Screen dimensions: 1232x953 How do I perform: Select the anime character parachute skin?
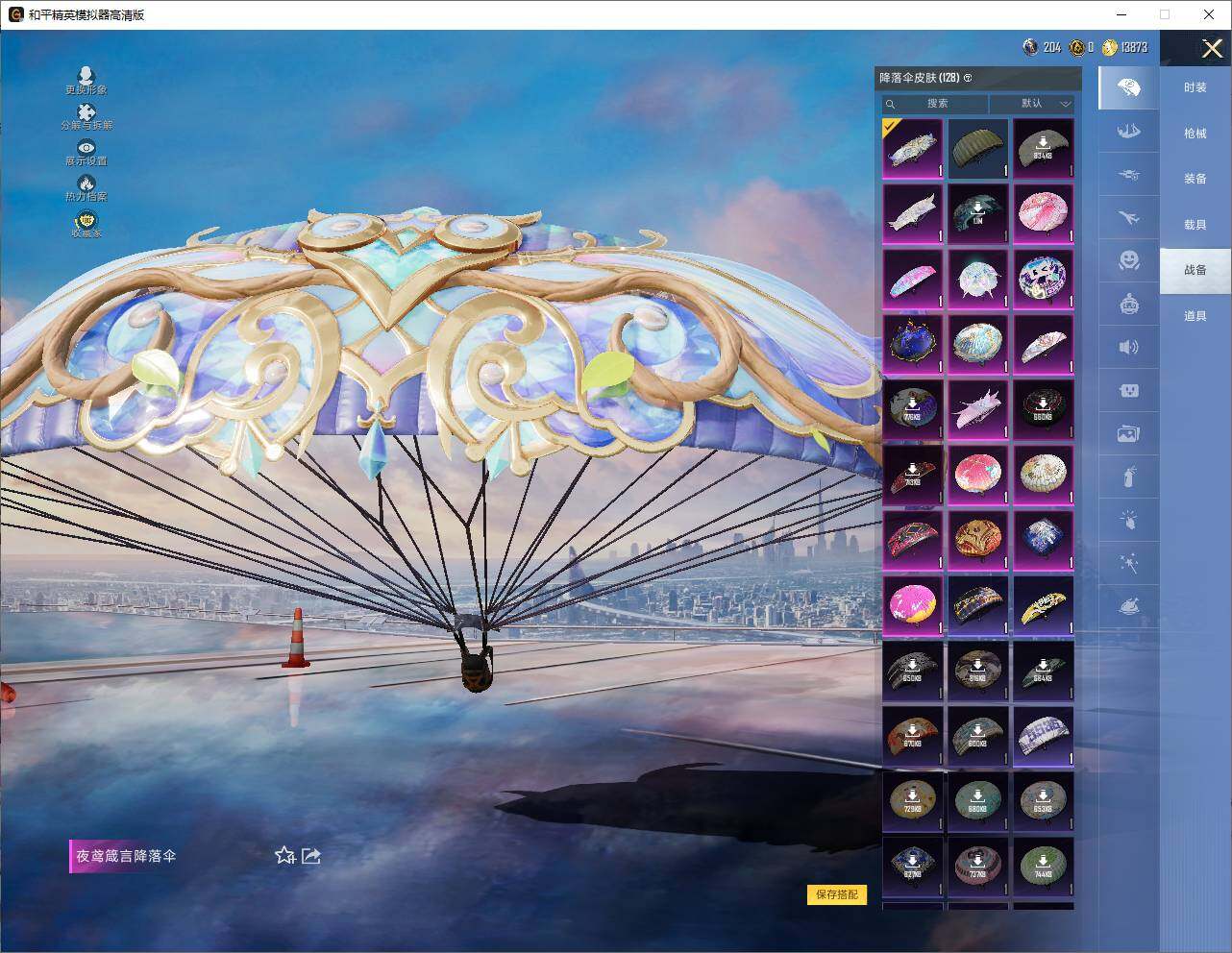tap(1043, 279)
